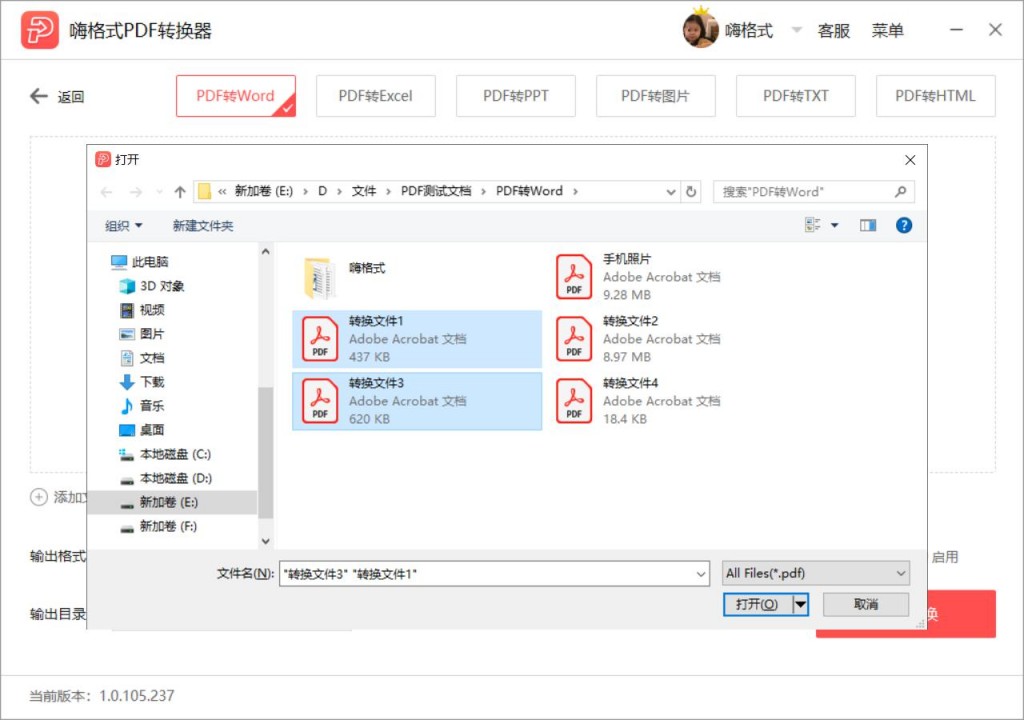Click the change view layout icon

(x=812, y=225)
